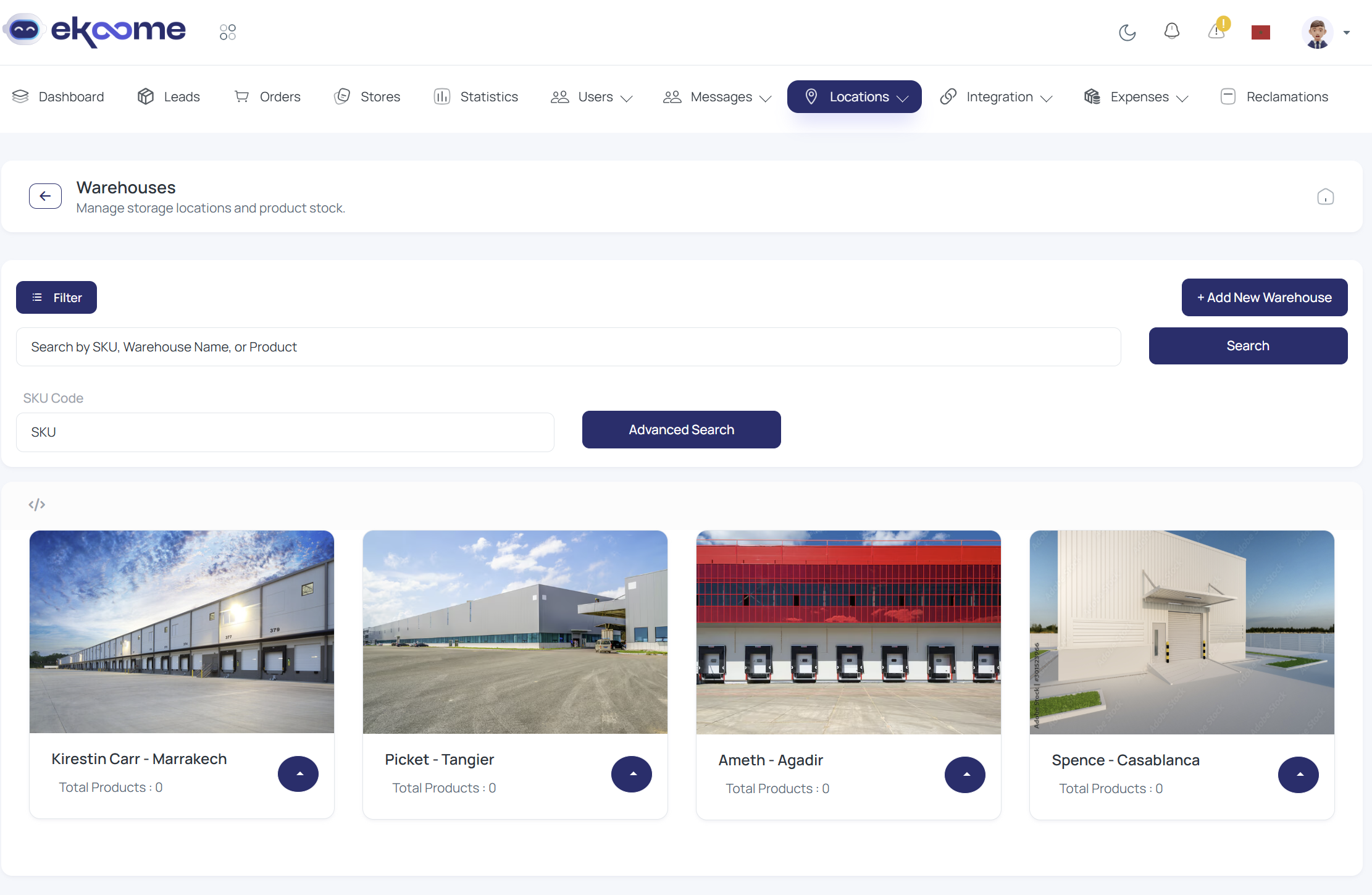Expand the Locations dropdown menu

[855, 97]
